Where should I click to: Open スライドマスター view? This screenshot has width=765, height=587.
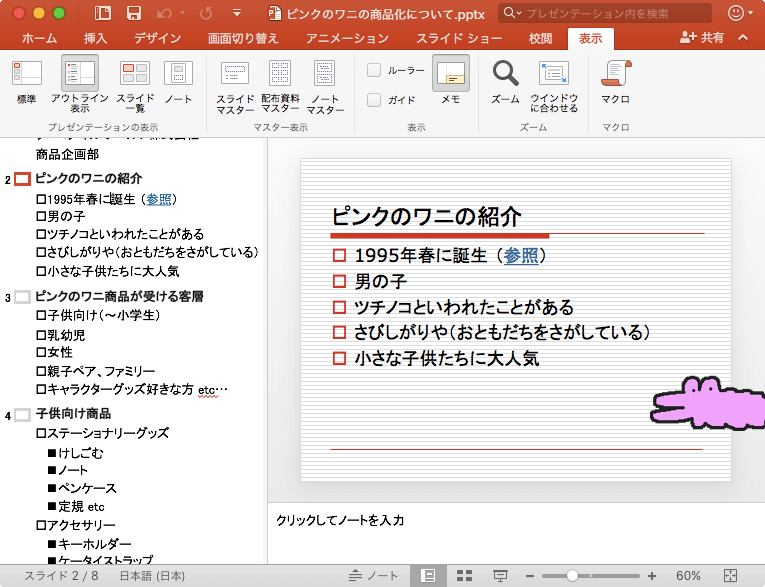235,87
